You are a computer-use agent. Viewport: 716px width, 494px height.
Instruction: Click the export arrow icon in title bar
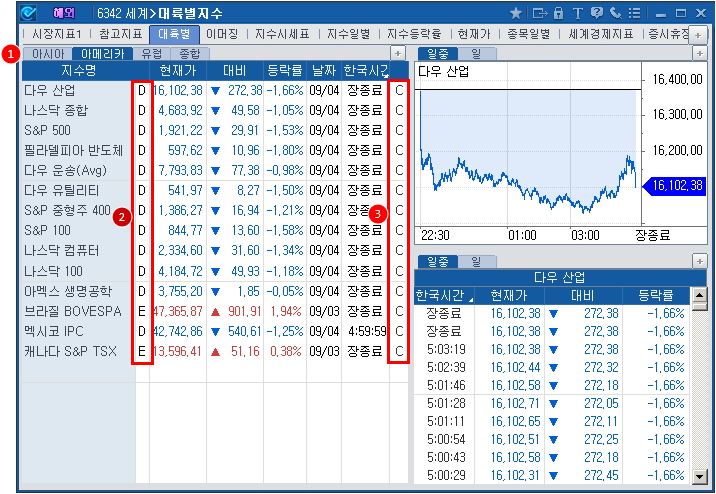(540, 13)
